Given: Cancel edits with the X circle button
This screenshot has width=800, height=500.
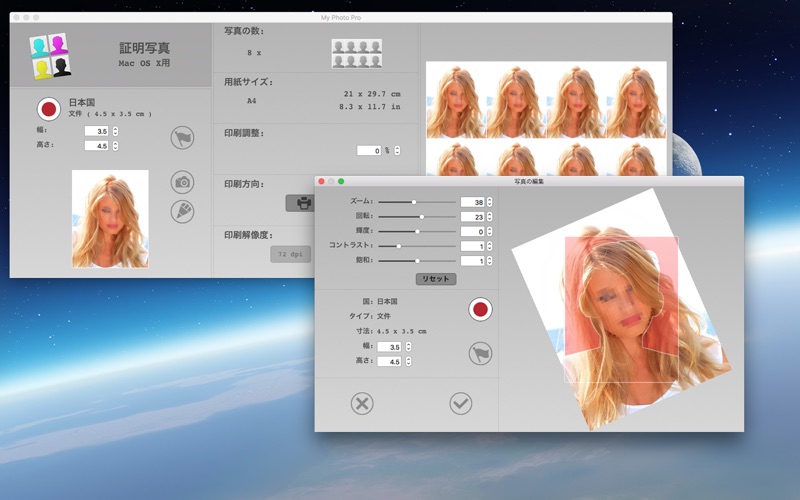Looking at the screenshot, I should (x=362, y=403).
